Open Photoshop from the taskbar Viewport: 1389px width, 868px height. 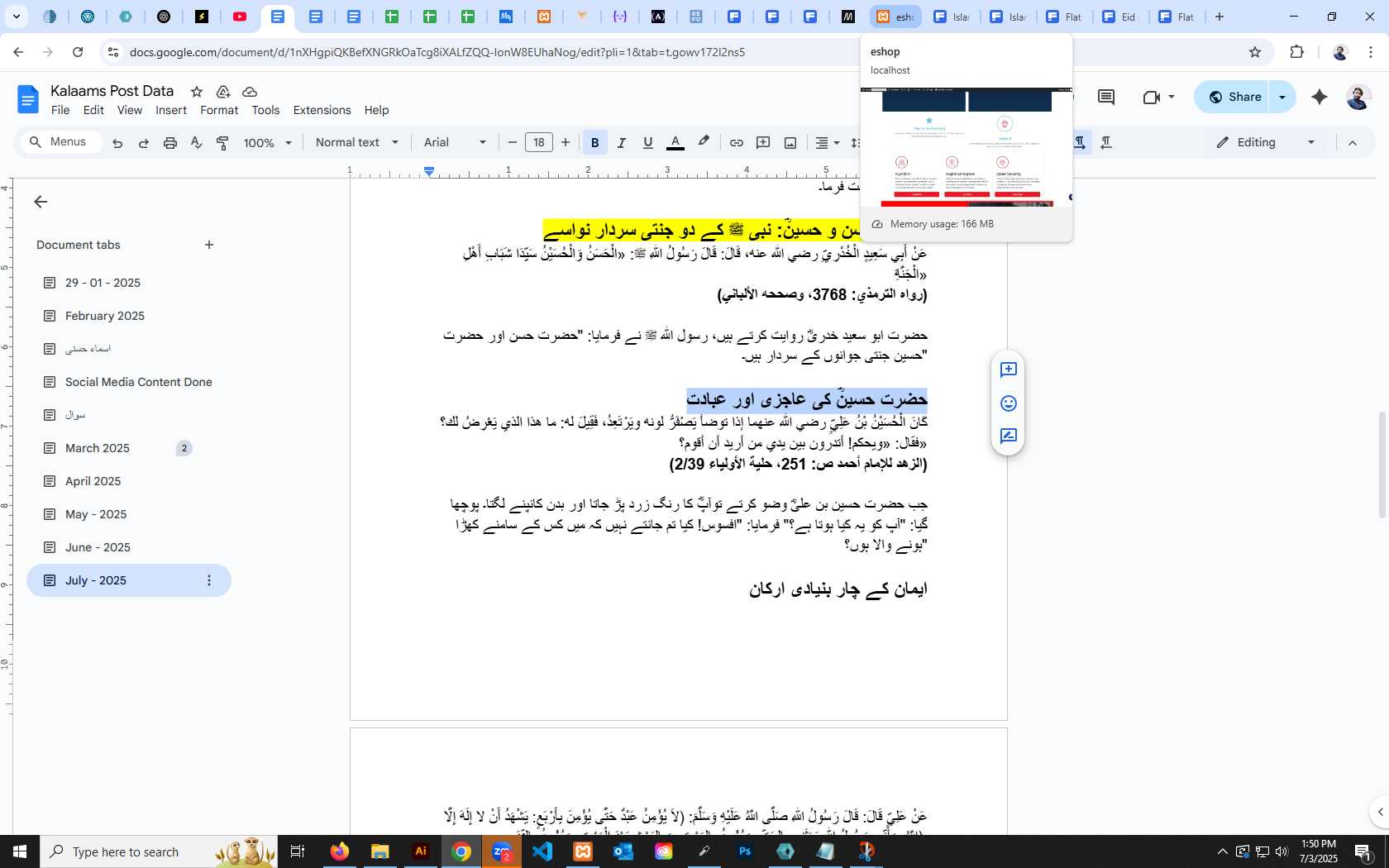(745, 851)
